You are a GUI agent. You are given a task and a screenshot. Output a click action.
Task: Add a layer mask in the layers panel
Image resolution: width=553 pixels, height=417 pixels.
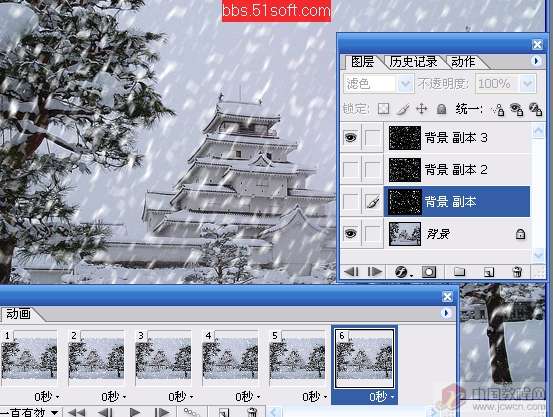[429, 272]
